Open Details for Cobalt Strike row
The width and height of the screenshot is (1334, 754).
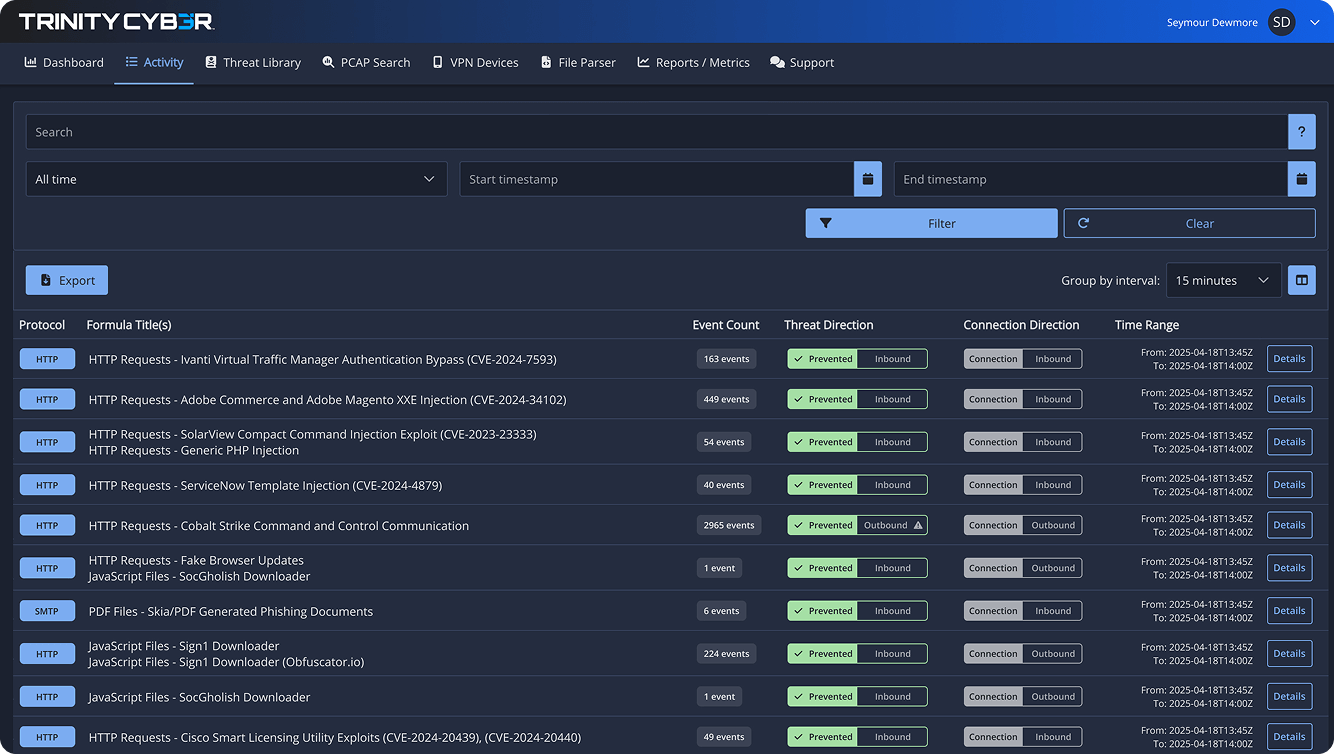[x=1289, y=525]
